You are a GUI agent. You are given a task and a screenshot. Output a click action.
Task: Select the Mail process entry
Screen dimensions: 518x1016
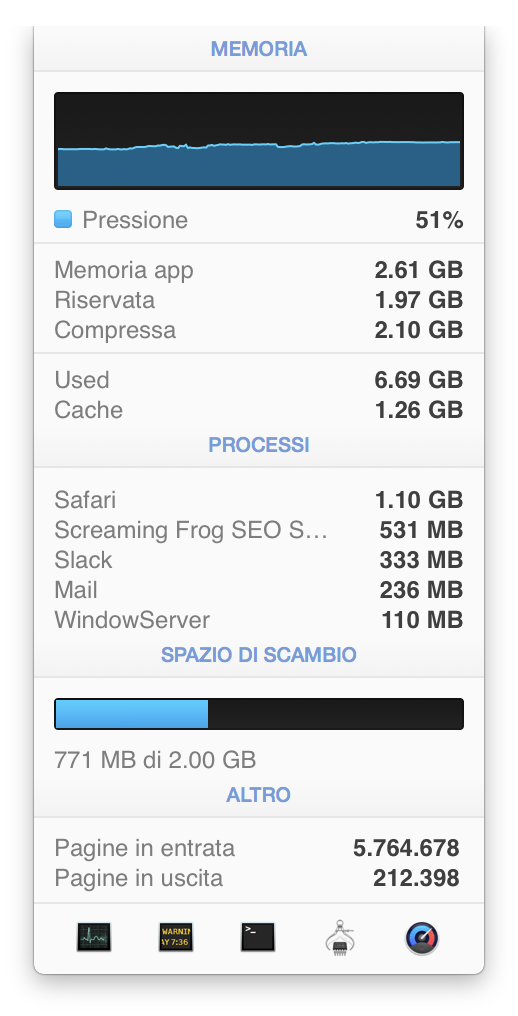coord(259,590)
